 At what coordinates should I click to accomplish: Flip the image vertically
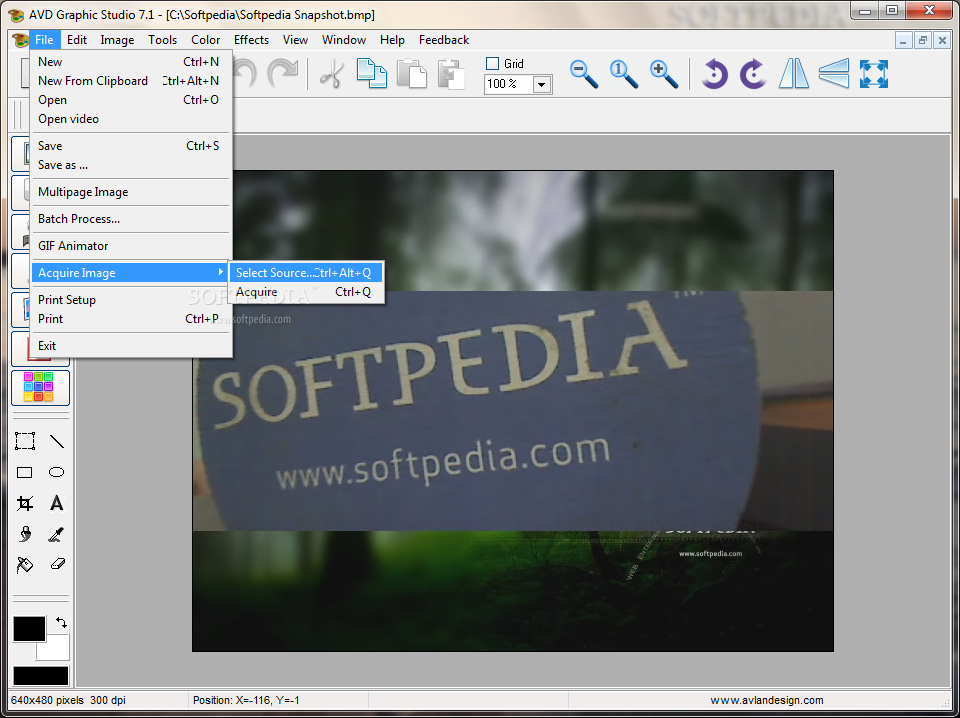(833, 74)
